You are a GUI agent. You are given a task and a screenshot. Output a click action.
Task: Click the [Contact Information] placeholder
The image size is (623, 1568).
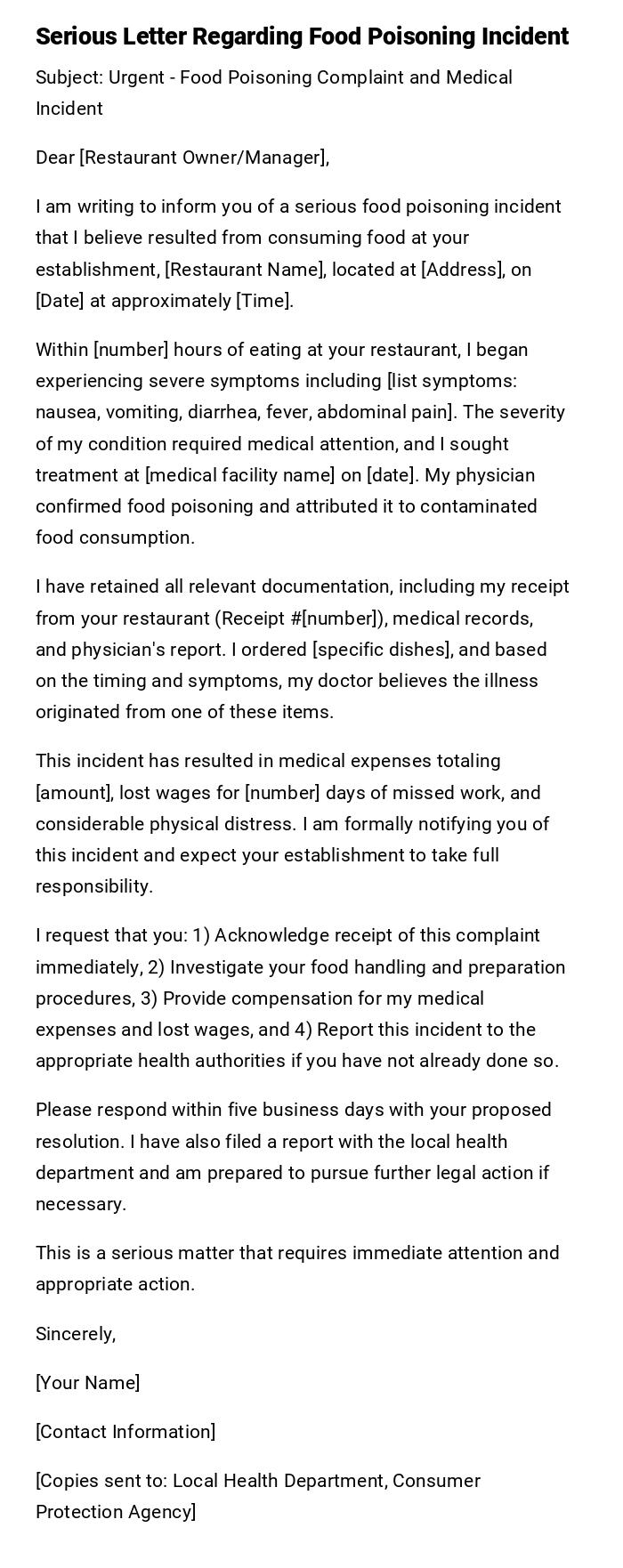[x=125, y=1432]
